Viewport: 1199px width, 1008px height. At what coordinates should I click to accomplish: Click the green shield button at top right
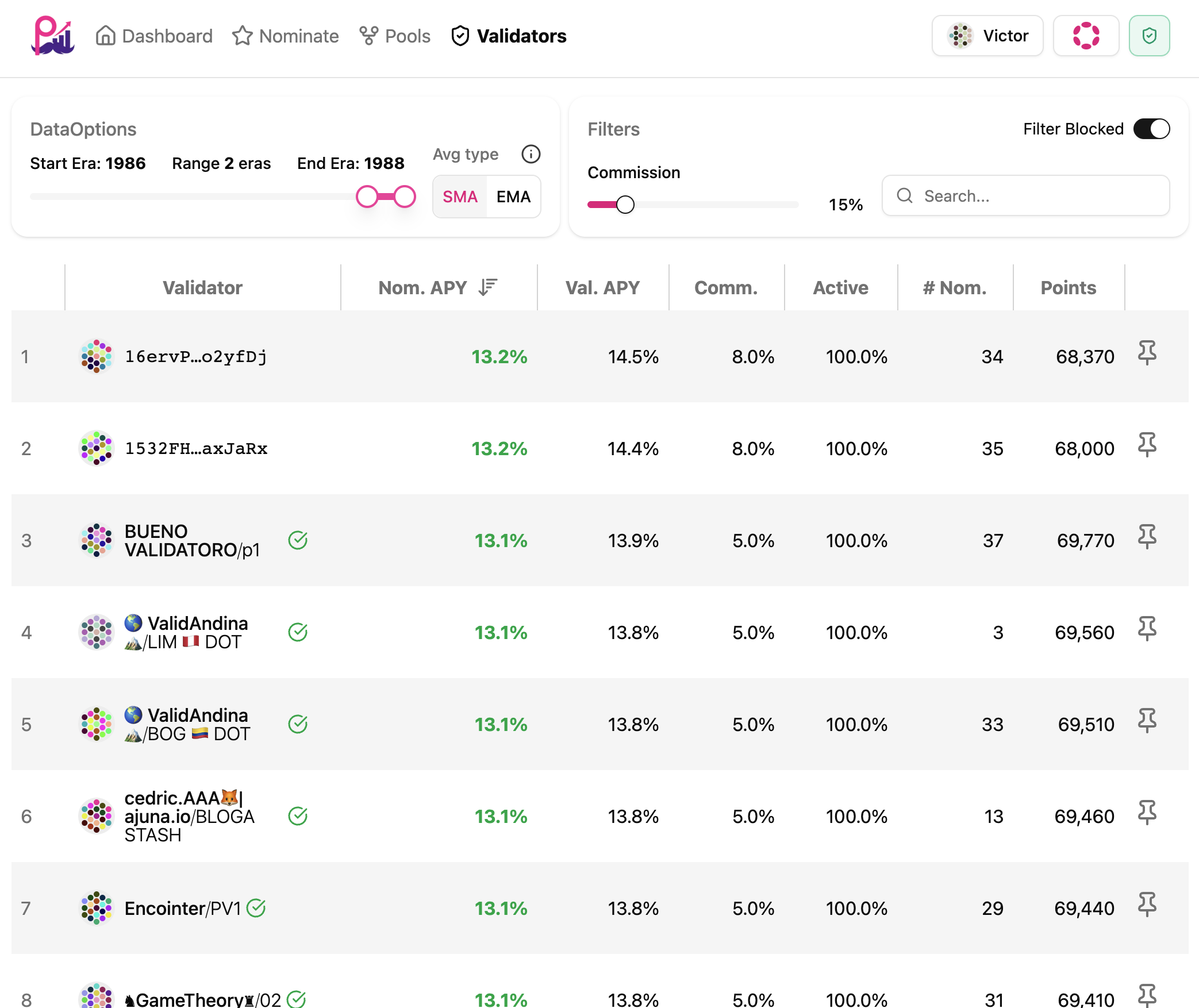1149,36
